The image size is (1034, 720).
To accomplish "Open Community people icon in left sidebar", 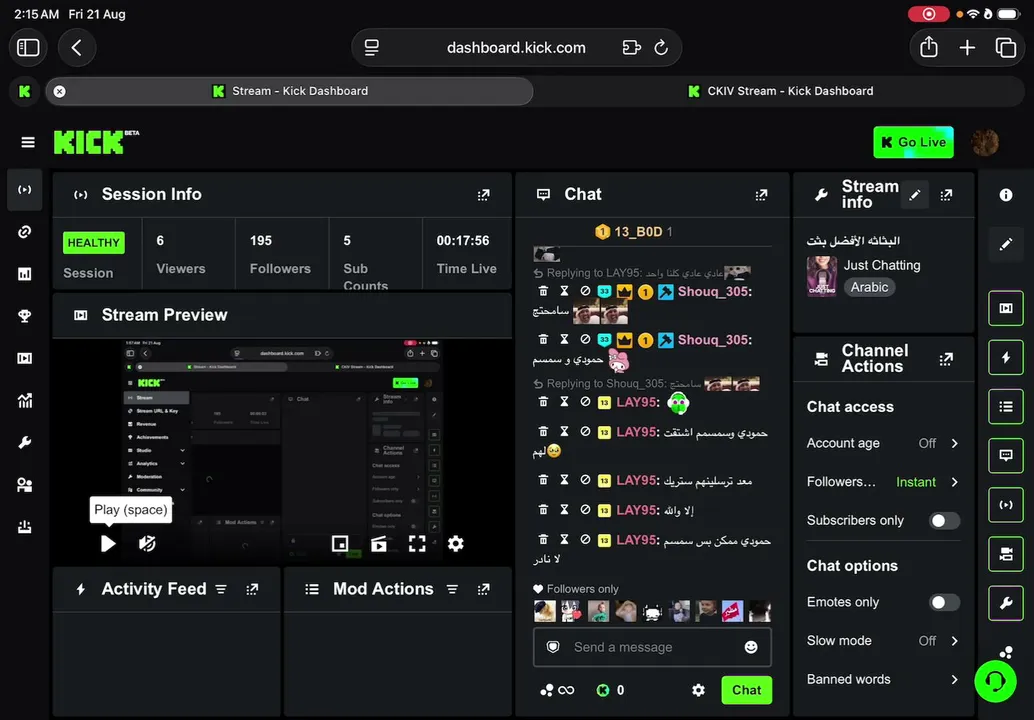I will pyautogui.click(x=24, y=485).
